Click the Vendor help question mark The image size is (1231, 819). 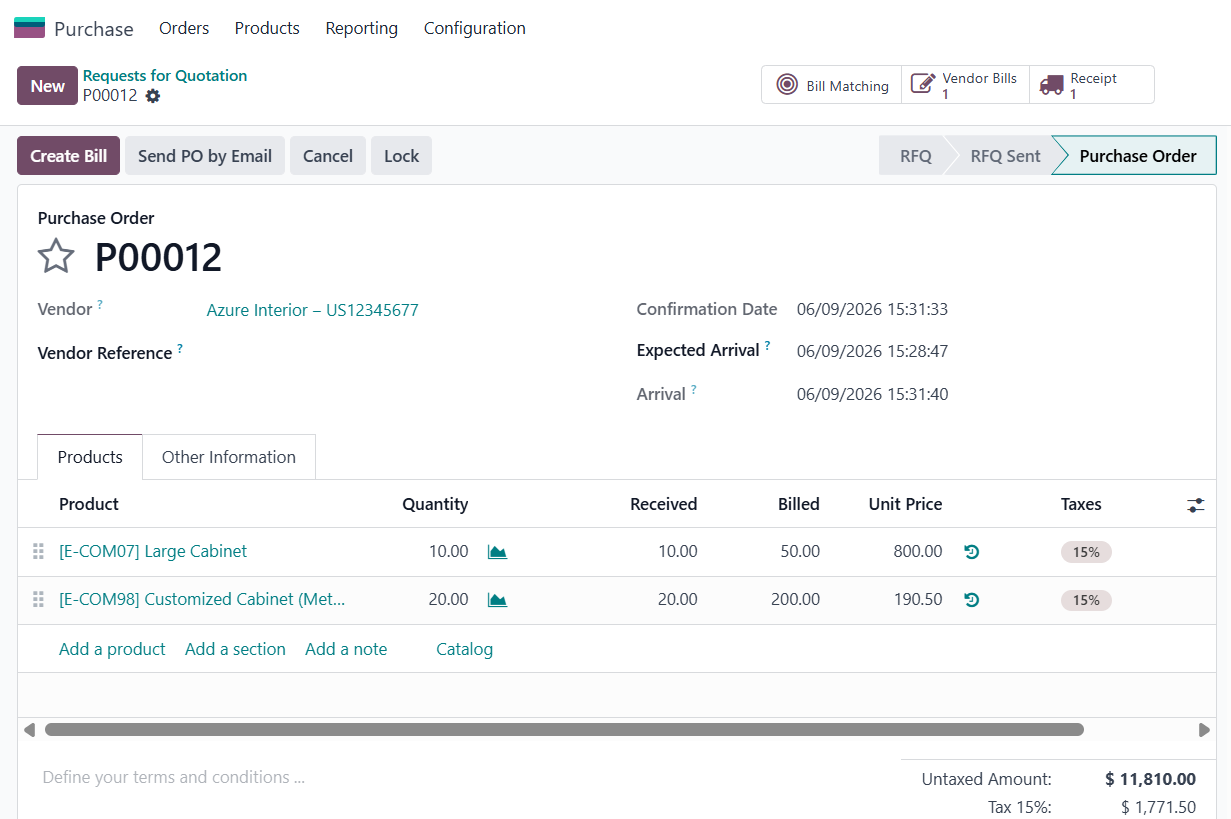(100, 305)
